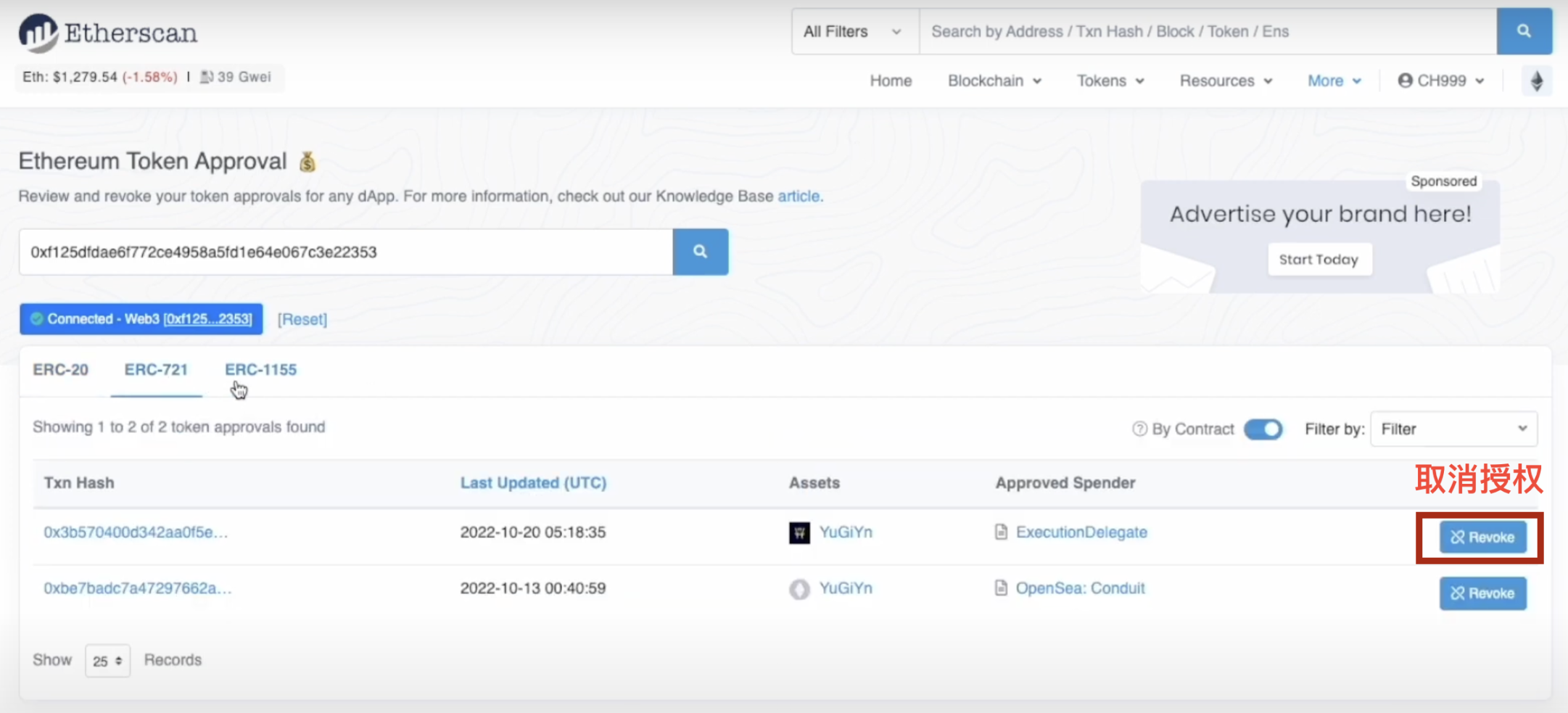
Task: Toggle the By Contract switch
Action: [x=1263, y=429]
